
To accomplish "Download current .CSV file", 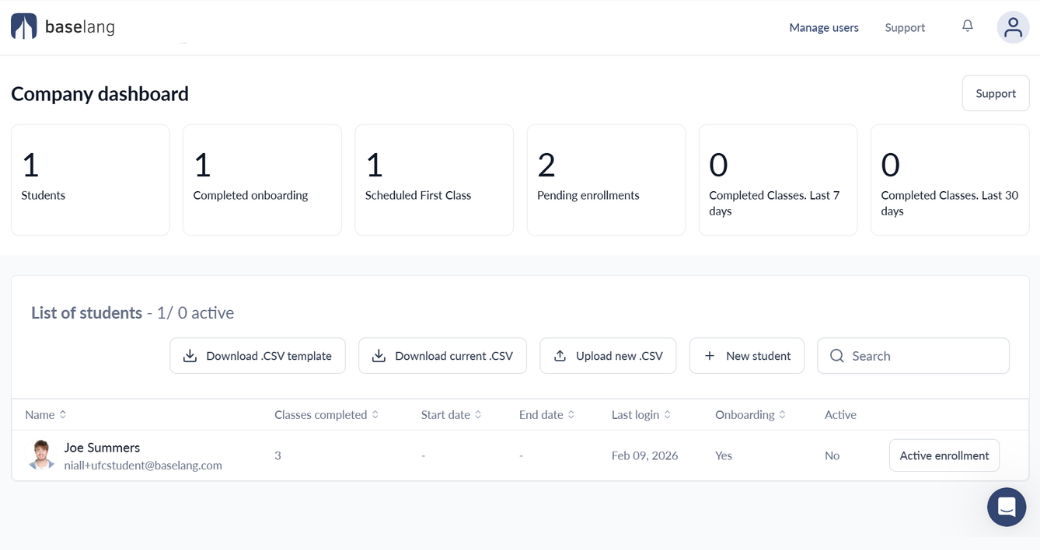I will [x=442, y=356].
